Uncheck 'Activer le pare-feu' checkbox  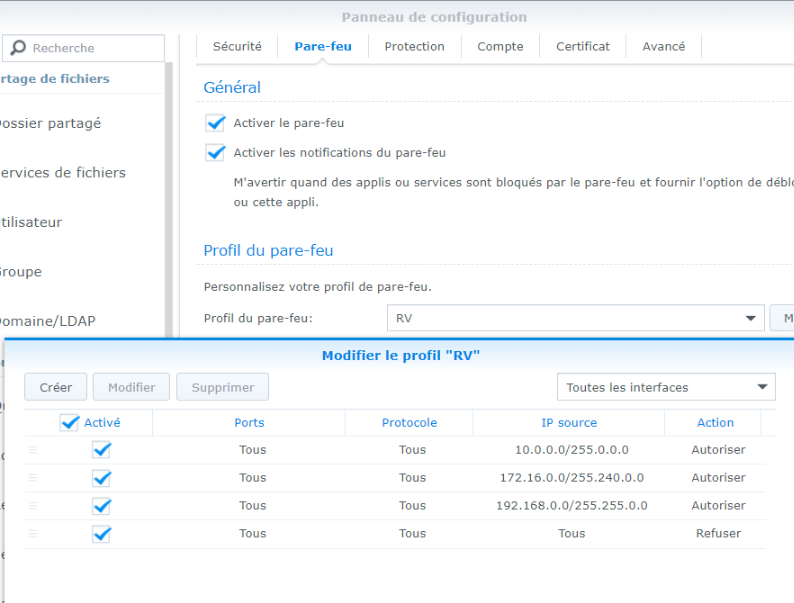click(x=215, y=123)
